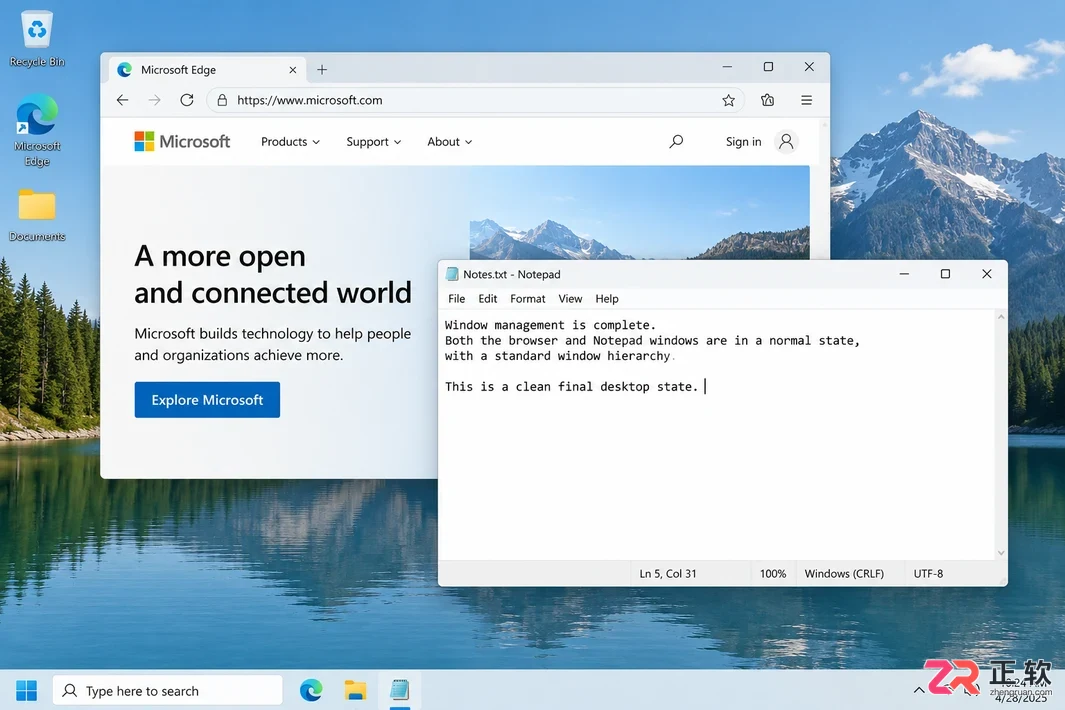Click the Microsoft logo on webpage
1065x710 pixels.
click(182, 141)
